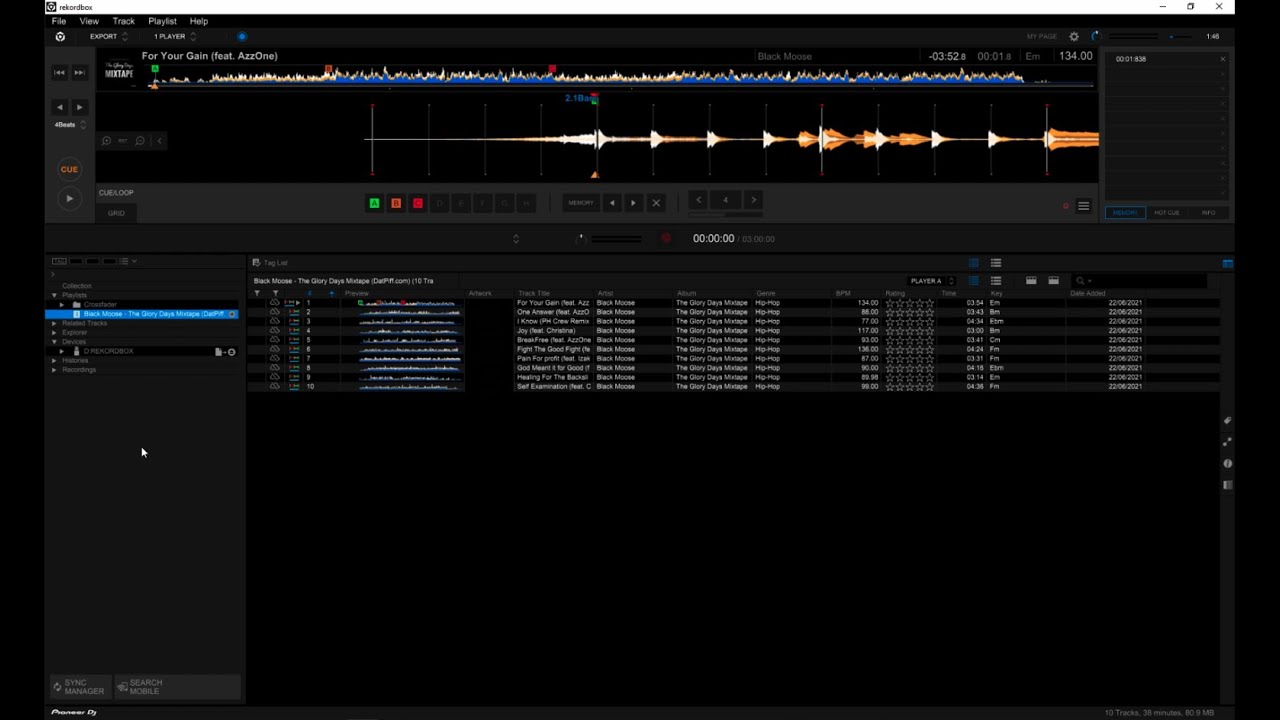Image resolution: width=1280 pixels, height=720 pixels.
Task: Jump to previous track
Action: [59, 72]
